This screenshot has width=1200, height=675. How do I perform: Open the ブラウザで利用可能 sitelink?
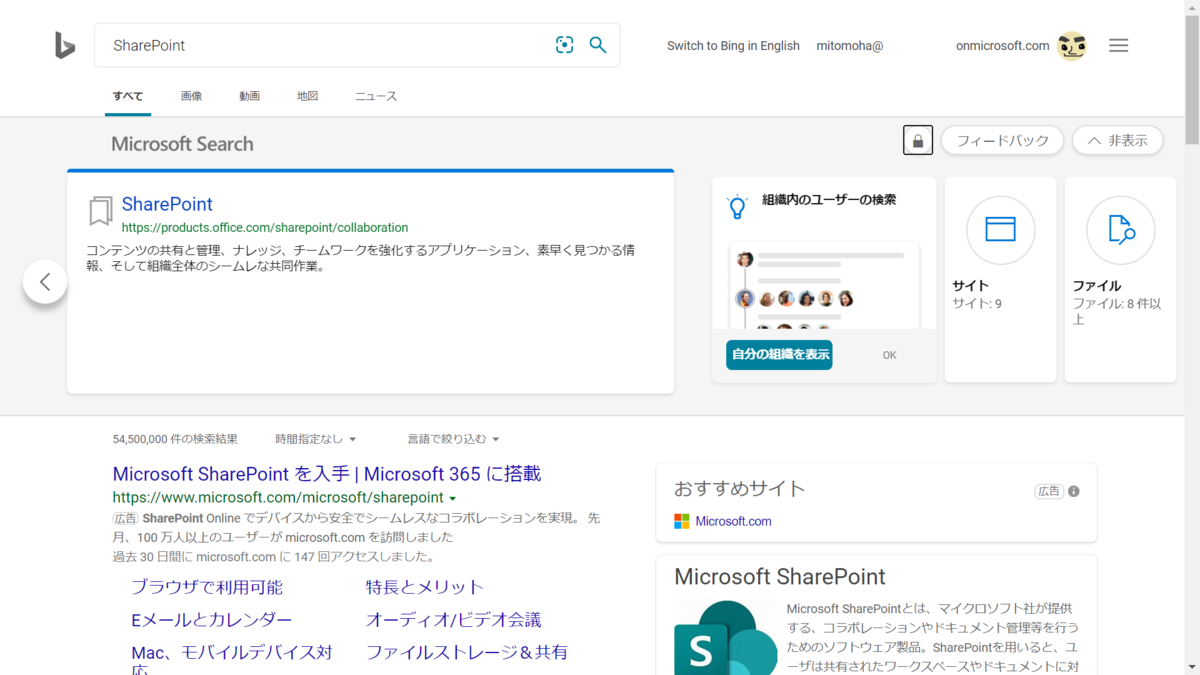pos(207,587)
